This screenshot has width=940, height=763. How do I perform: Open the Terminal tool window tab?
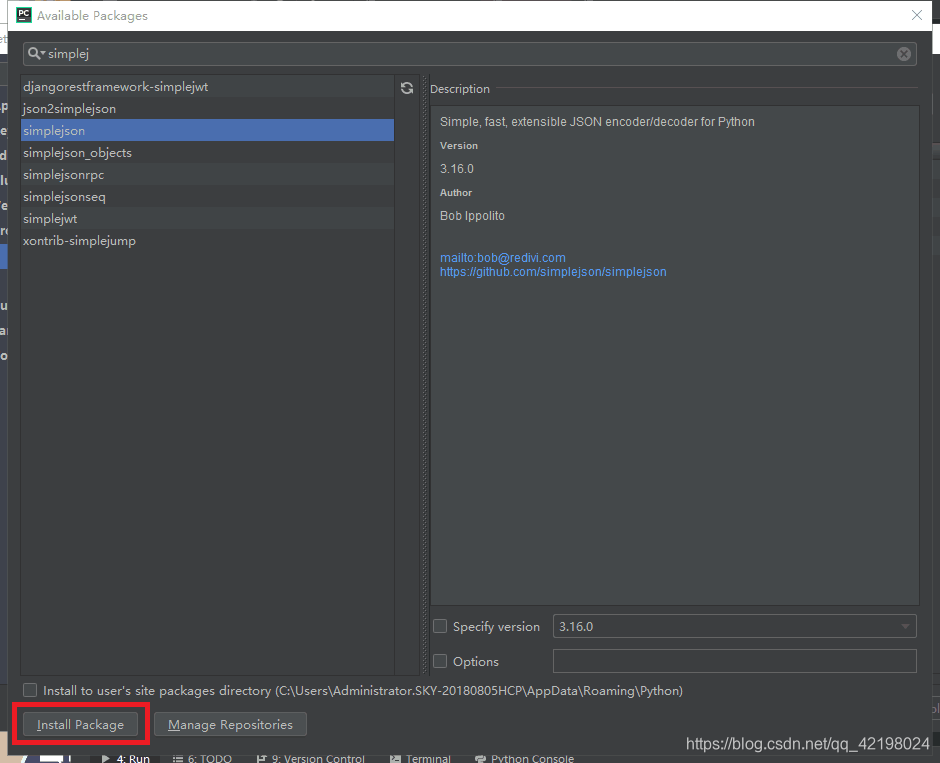420,758
